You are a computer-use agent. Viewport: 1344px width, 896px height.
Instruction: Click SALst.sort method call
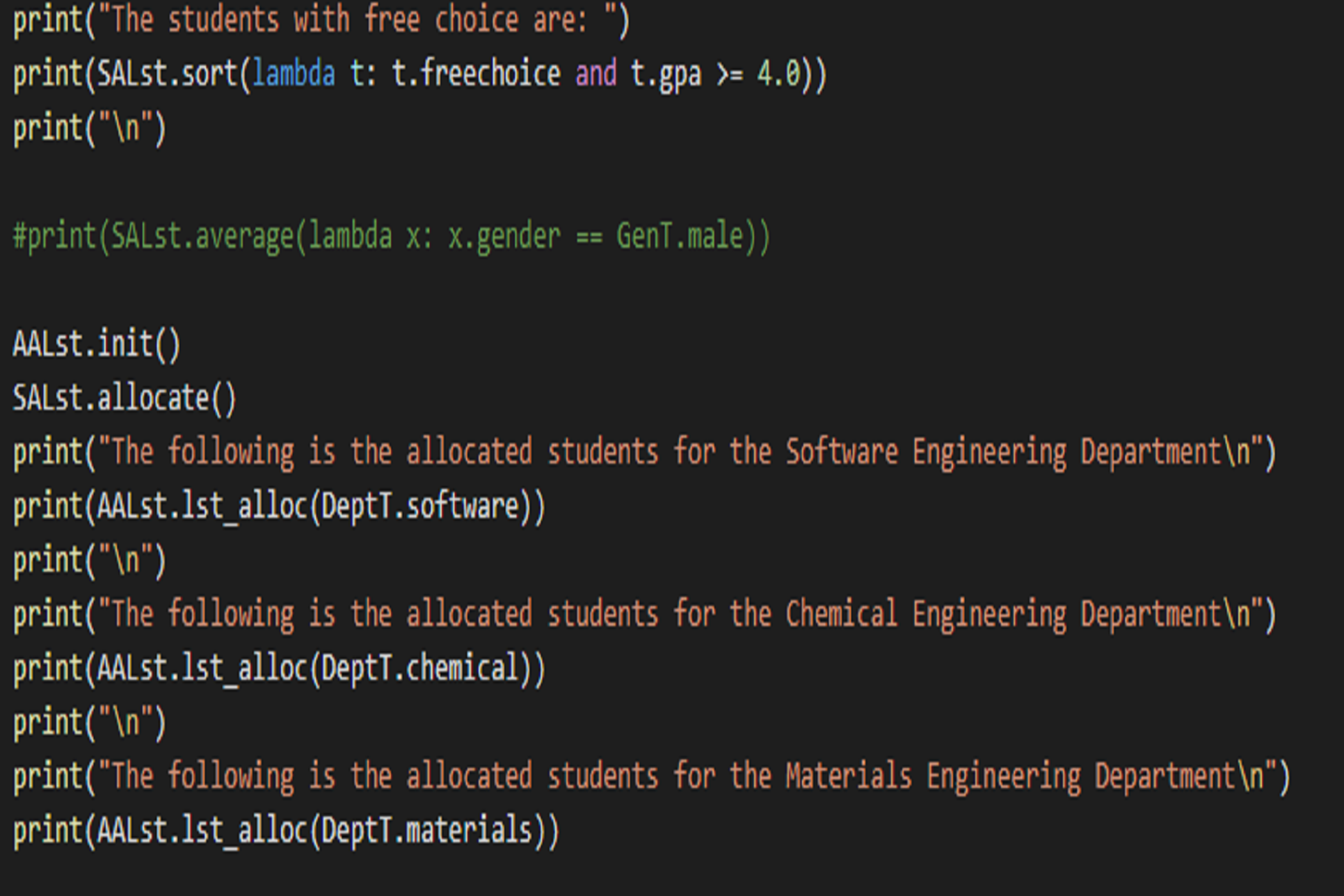[167, 74]
